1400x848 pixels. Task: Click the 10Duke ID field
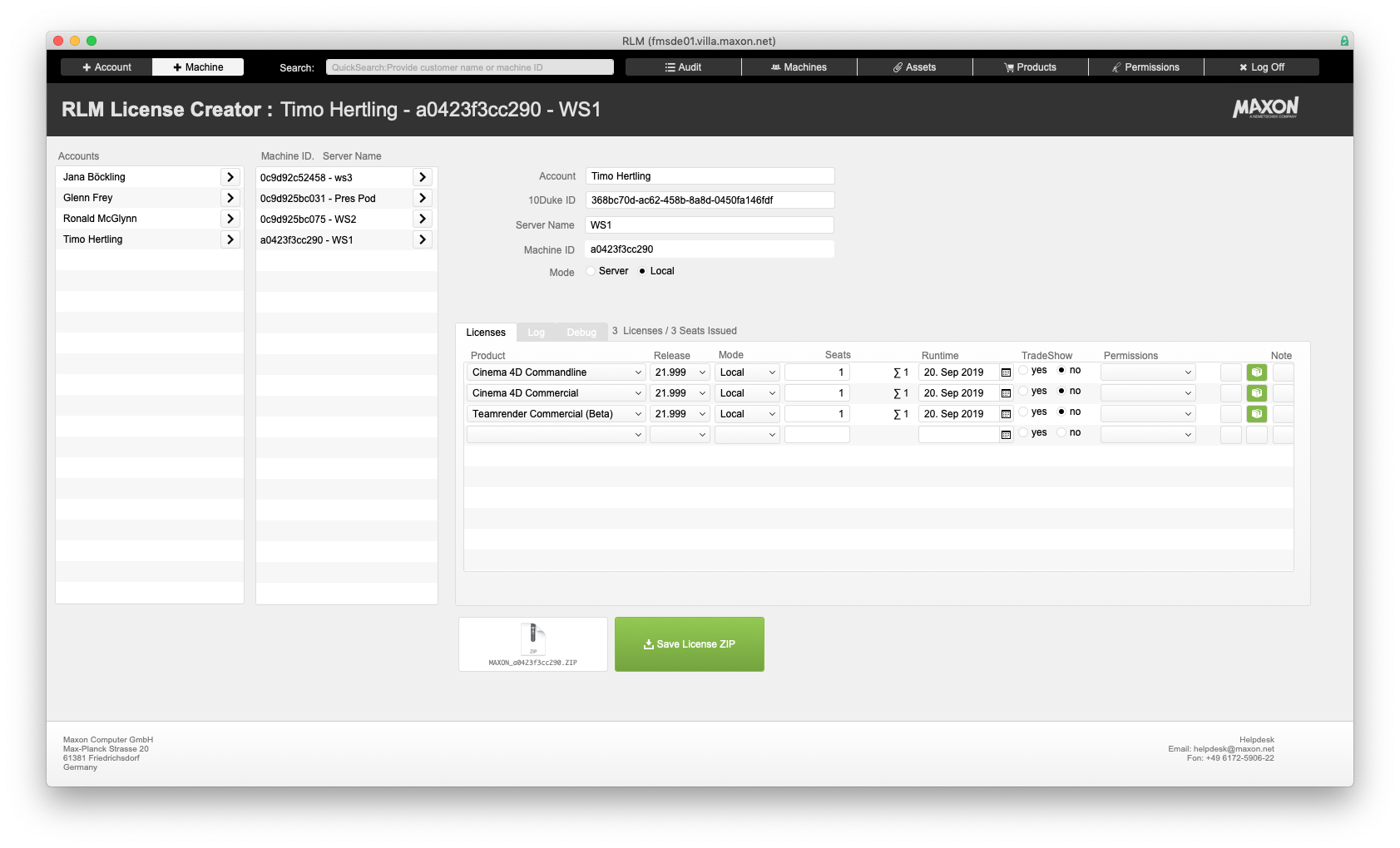tap(710, 200)
